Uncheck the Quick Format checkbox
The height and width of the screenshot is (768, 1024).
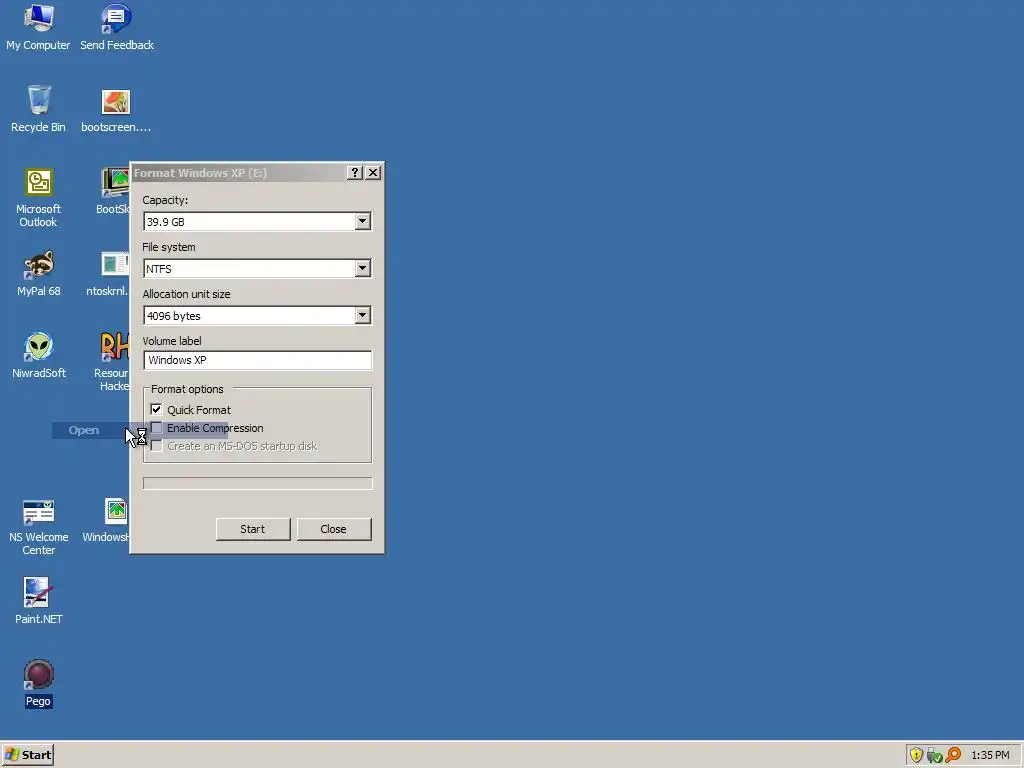(x=156, y=409)
